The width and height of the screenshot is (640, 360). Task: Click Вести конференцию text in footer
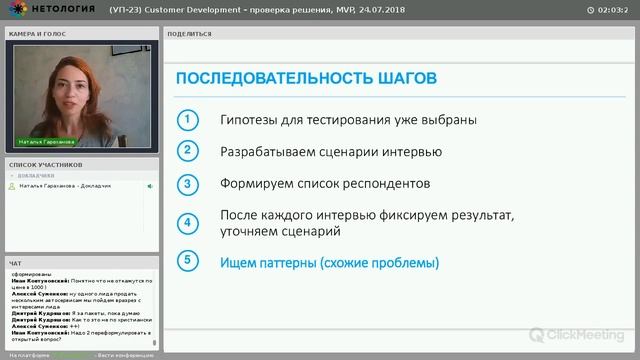pos(126,356)
